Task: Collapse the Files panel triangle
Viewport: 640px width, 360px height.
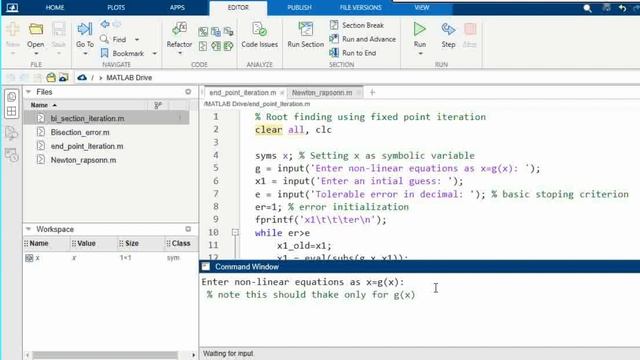Action: pos(28,92)
